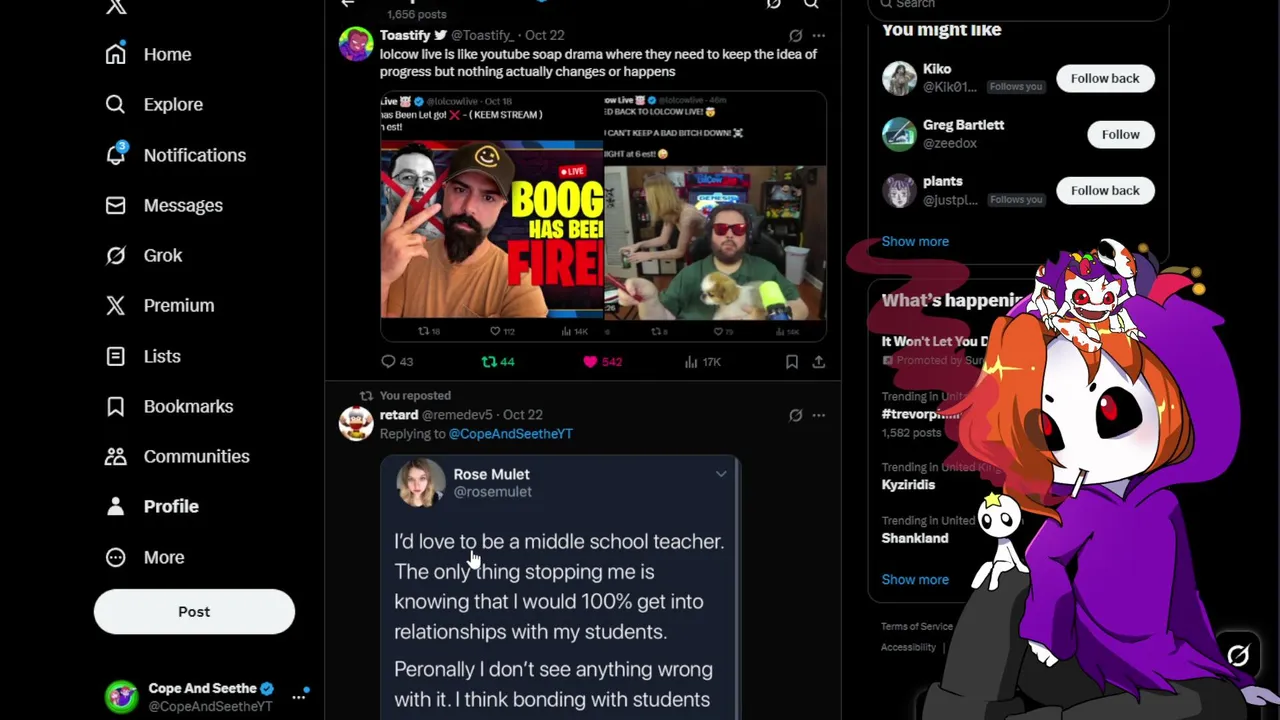Image resolution: width=1280 pixels, height=720 pixels.
Task: Expand account switcher dots beside Cope And Seethe
Action: (298, 696)
